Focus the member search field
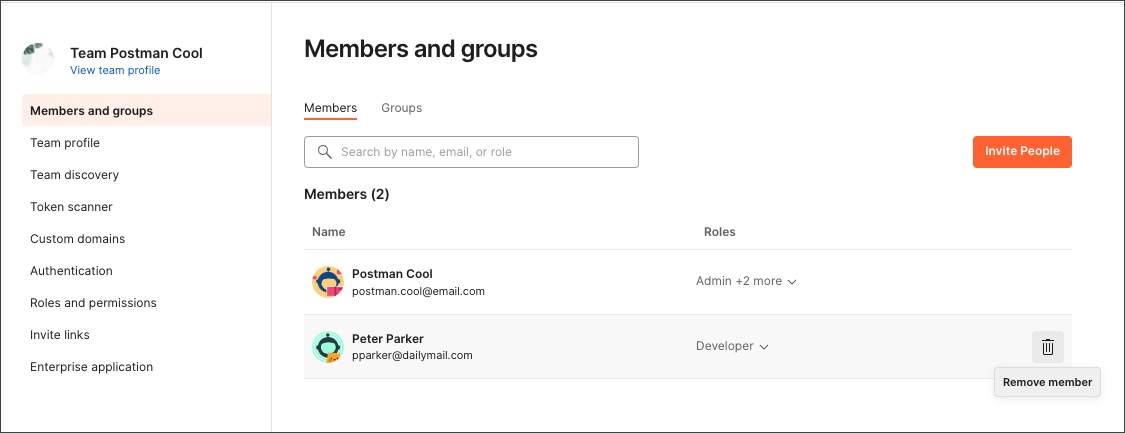Viewport: 1125px width, 433px height. 471,152
